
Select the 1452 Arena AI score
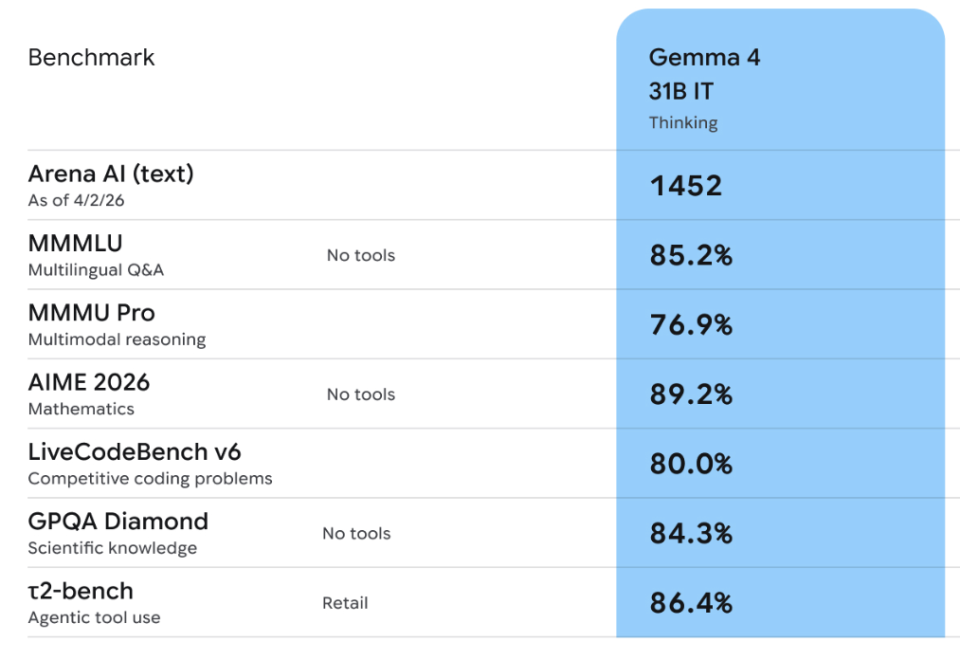(686, 186)
